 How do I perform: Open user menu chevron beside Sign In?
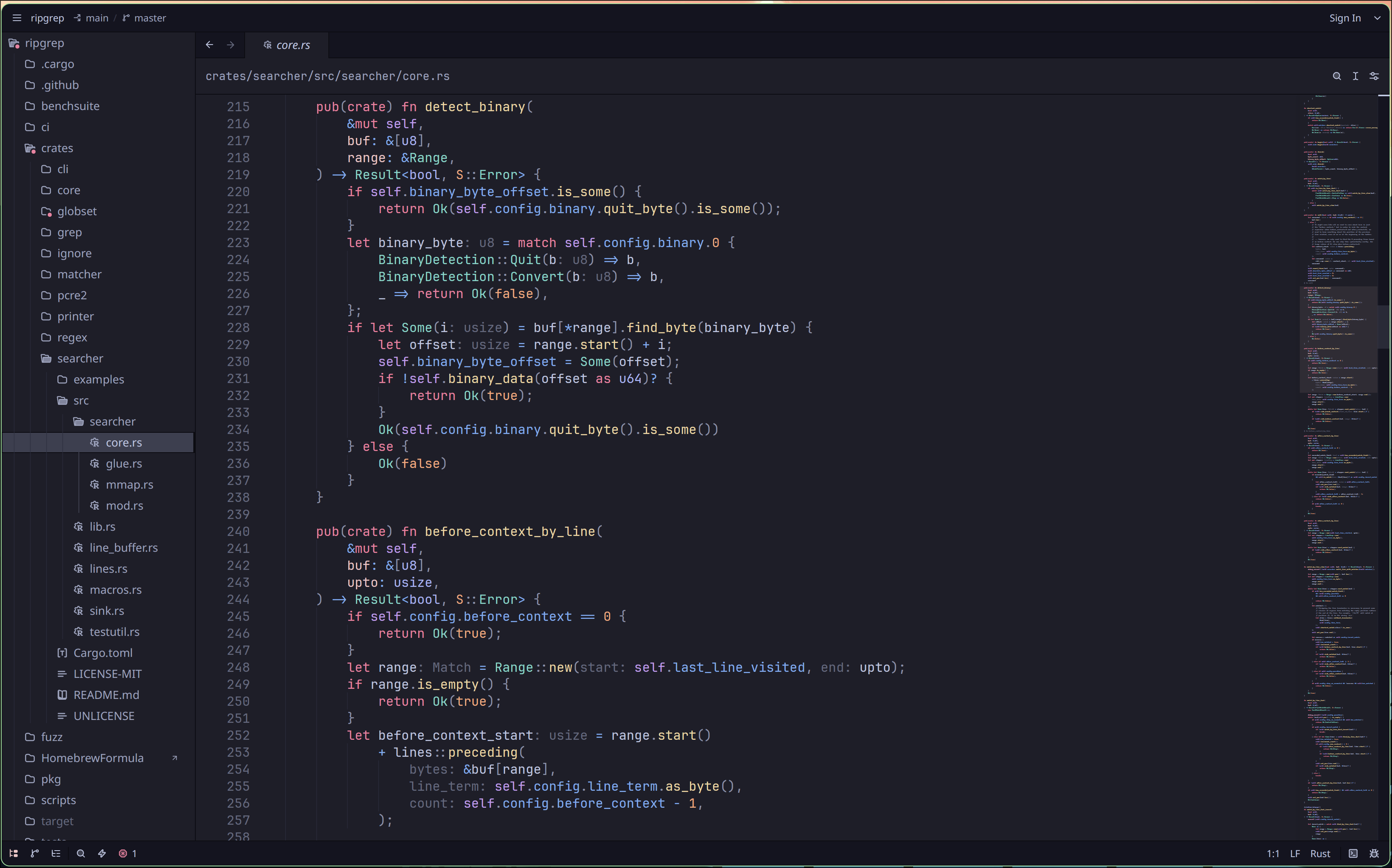click(x=1377, y=18)
